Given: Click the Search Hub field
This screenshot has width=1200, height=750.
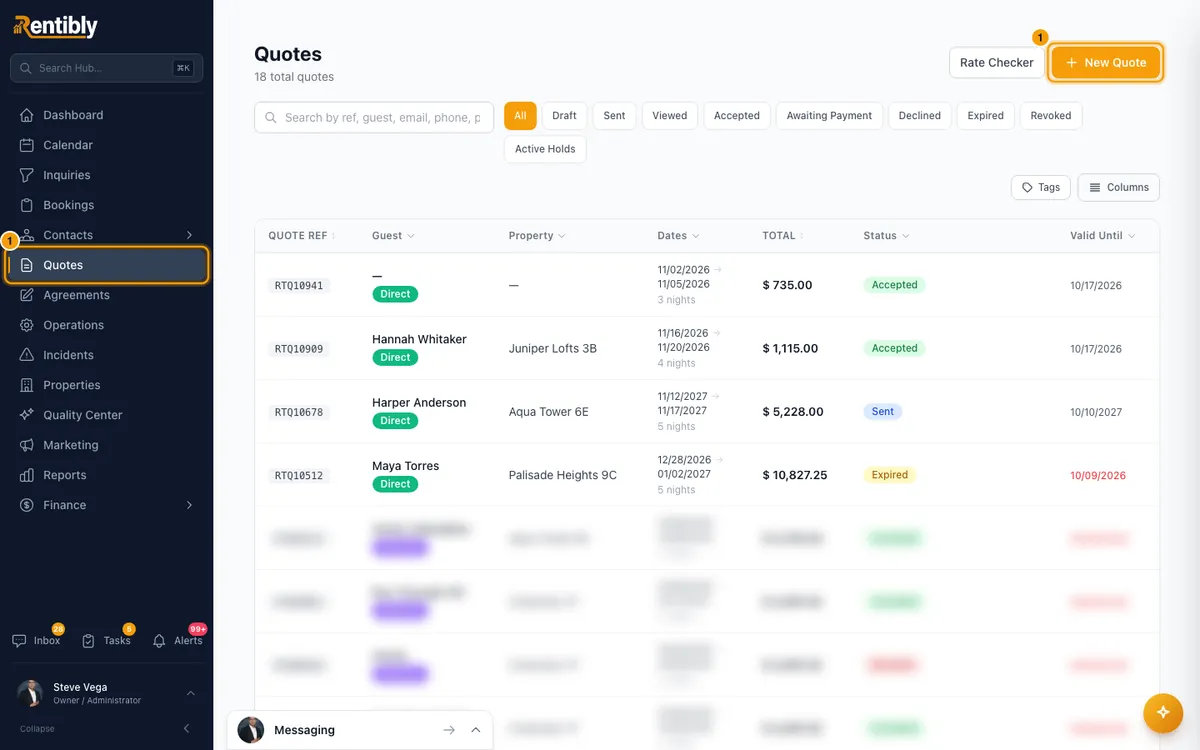Looking at the screenshot, I should click(x=107, y=68).
